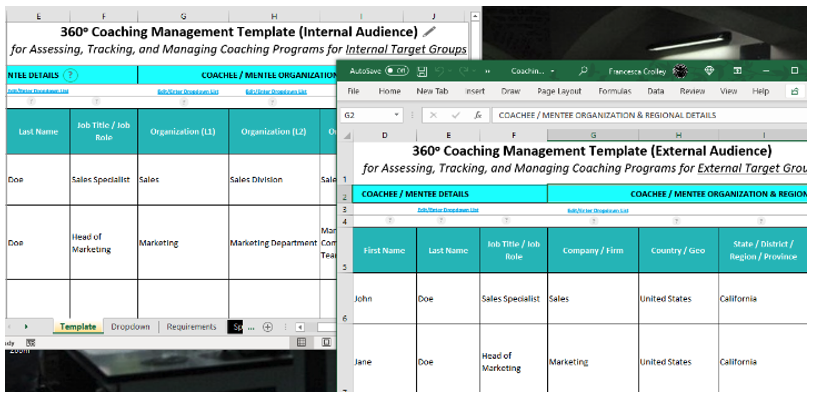Viewport: 815px width, 396px height.
Task: Add a new sheet with plus icon
Action: coord(268,327)
